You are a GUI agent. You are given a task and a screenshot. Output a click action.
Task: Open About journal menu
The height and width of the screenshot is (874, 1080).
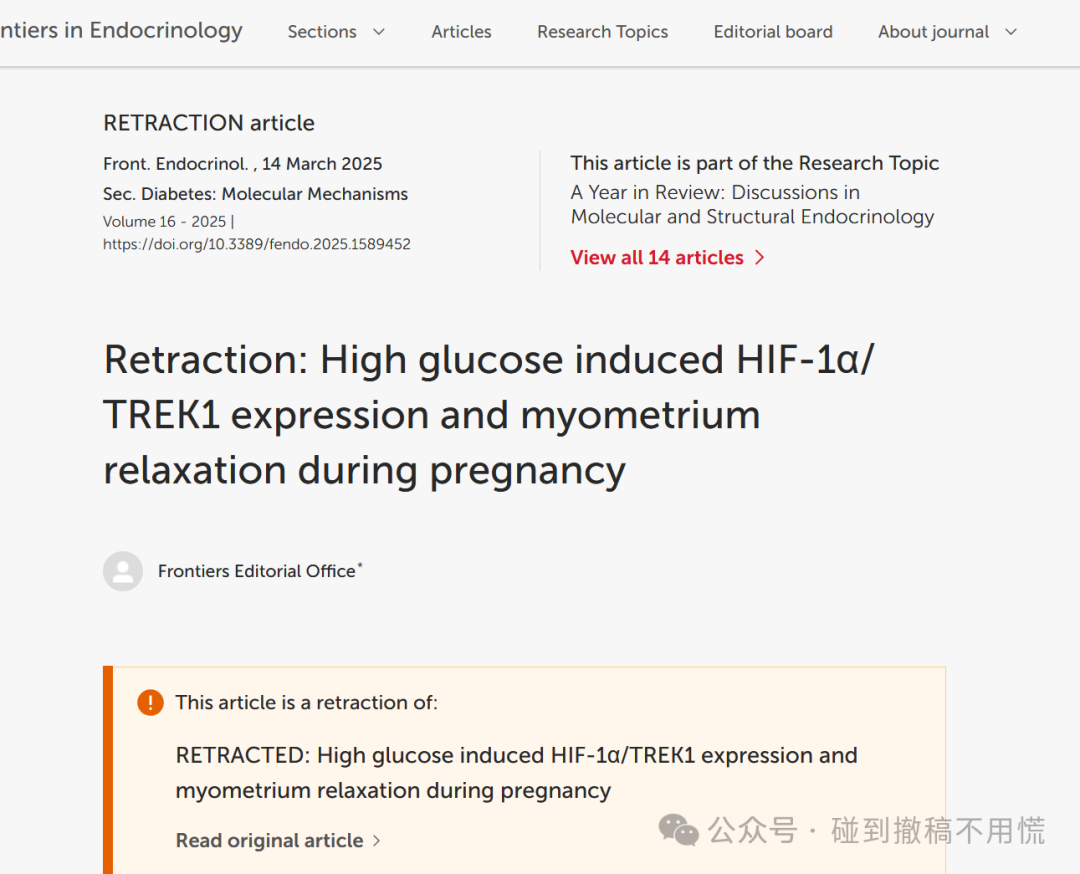click(x=948, y=32)
